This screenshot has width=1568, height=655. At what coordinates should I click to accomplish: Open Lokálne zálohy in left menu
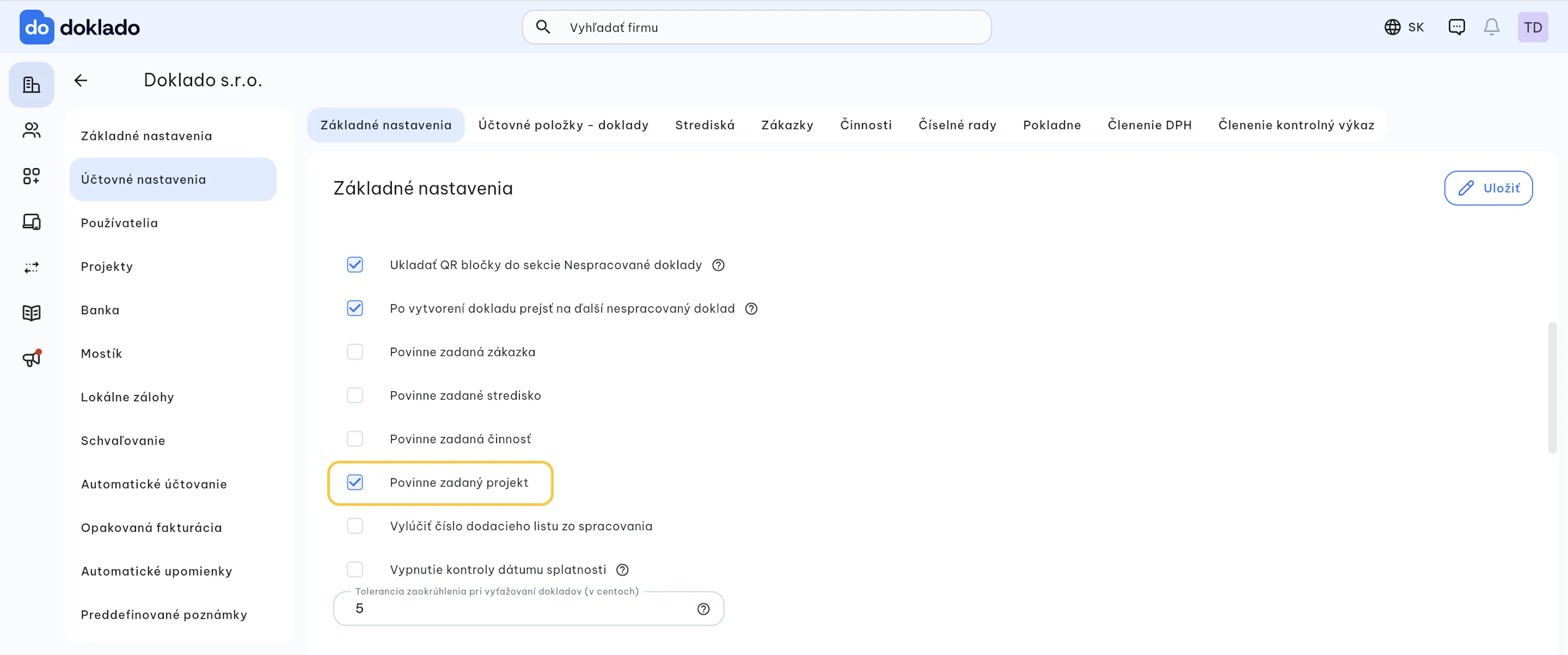tap(173, 397)
